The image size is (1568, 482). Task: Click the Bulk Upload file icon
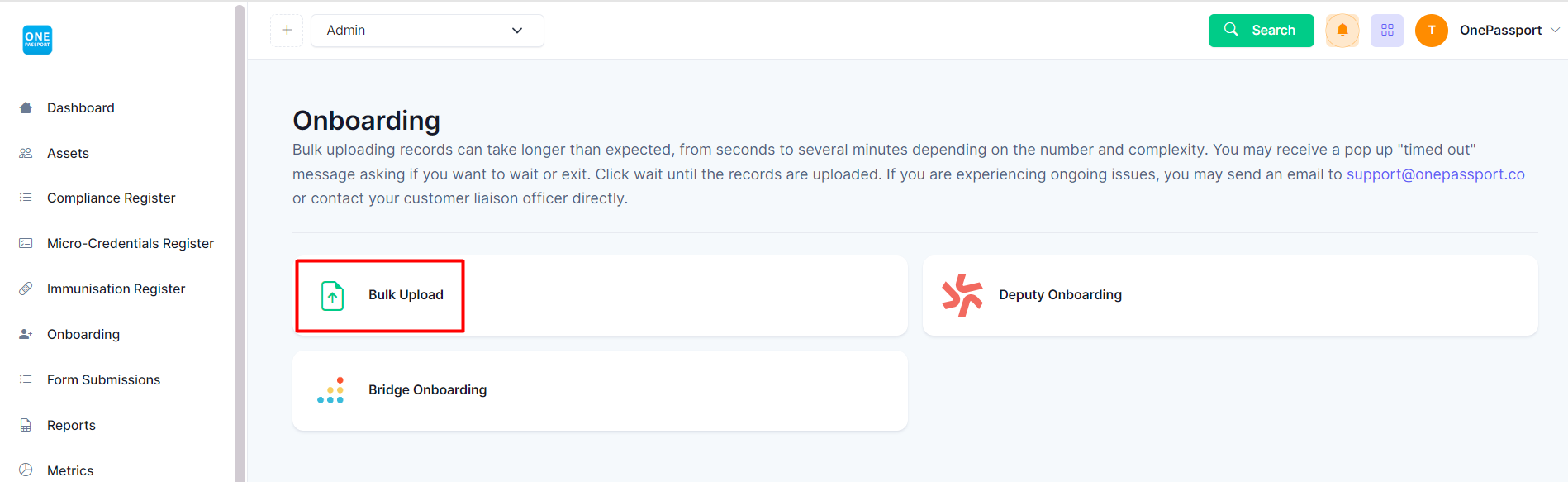pos(332,295)
